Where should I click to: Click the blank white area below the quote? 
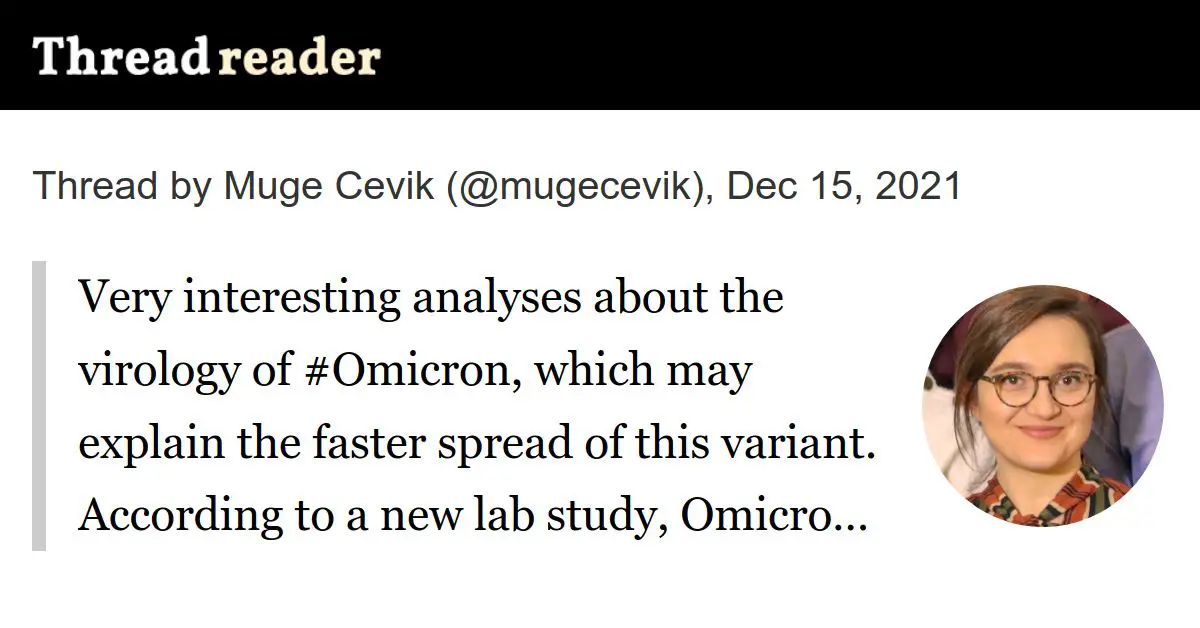point(600,592)
